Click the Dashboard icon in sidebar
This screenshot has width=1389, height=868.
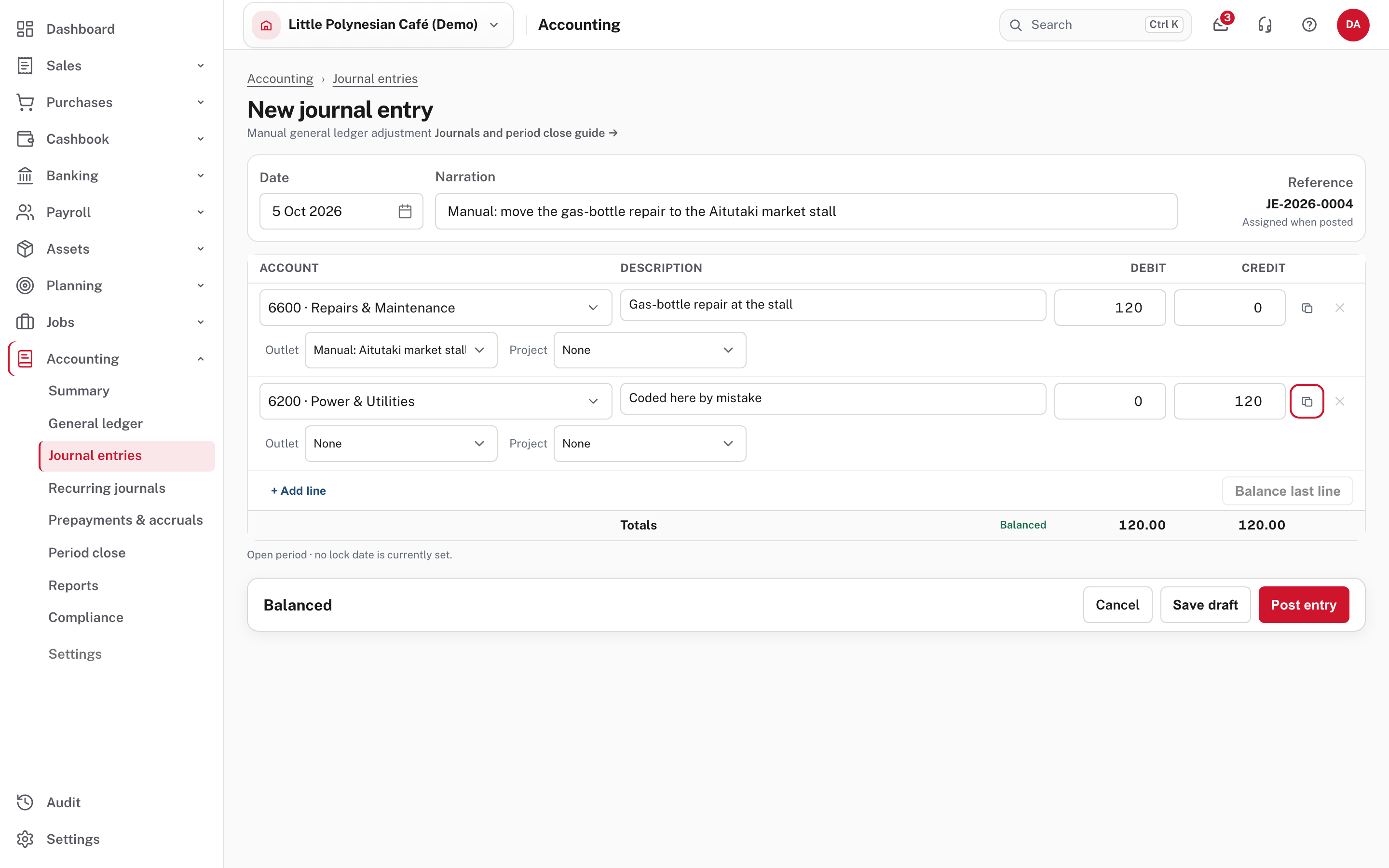(25, 29)
